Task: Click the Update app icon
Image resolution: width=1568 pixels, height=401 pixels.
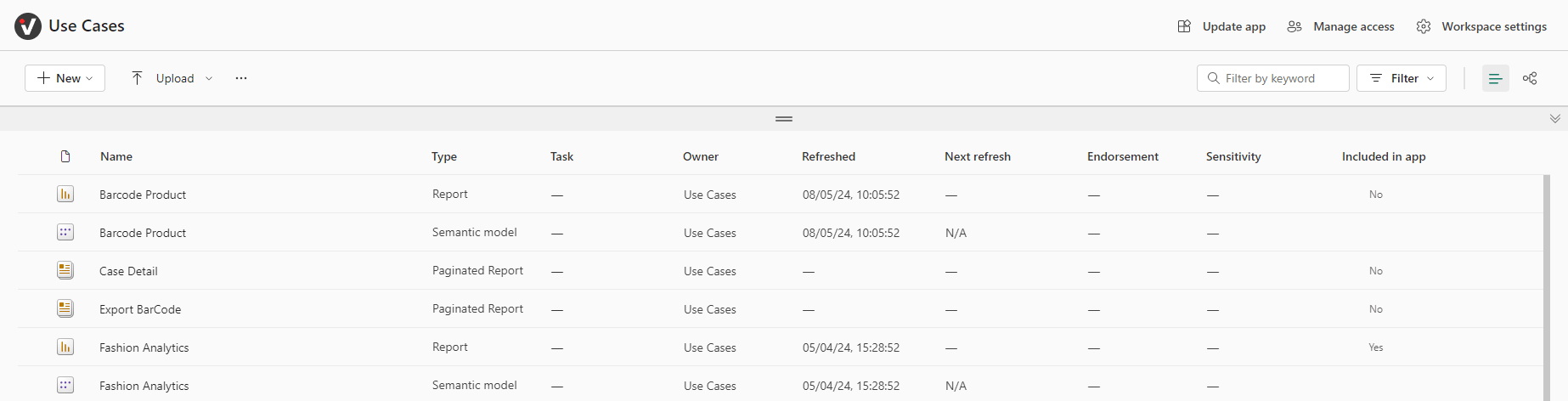Action: coord(1184,26)
